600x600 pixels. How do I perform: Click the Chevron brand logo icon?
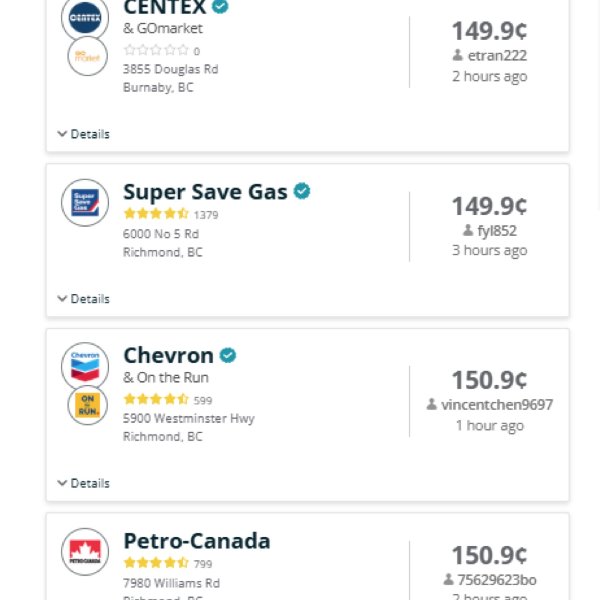tap(85, 366)
